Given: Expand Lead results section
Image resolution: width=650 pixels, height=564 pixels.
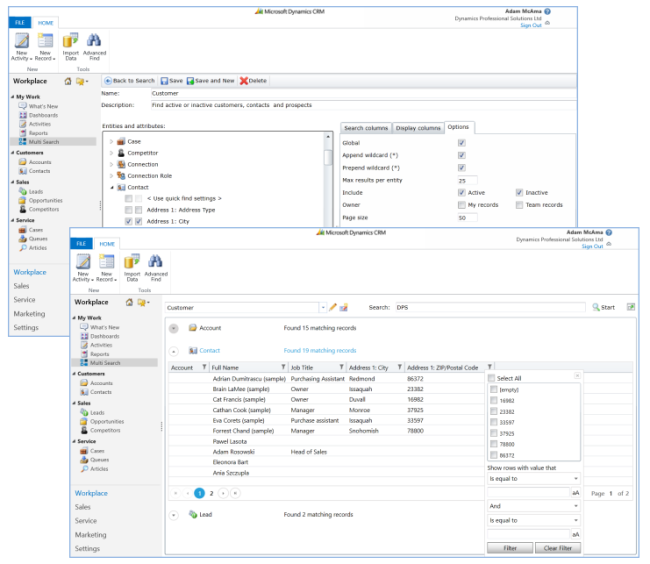Looking at the screenshot, I should point(174,515).
